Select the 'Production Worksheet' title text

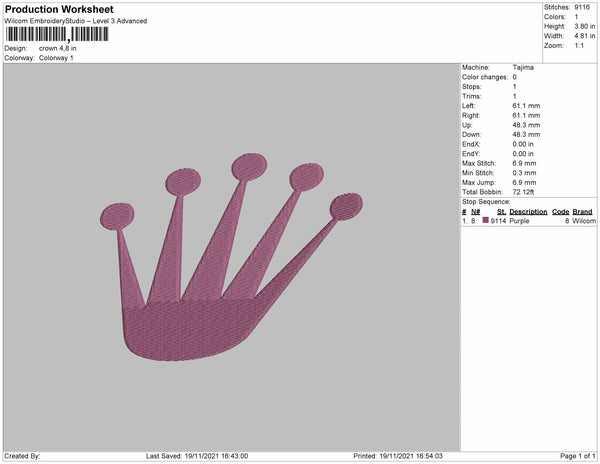pyautogui.click(x=59, y=9)
